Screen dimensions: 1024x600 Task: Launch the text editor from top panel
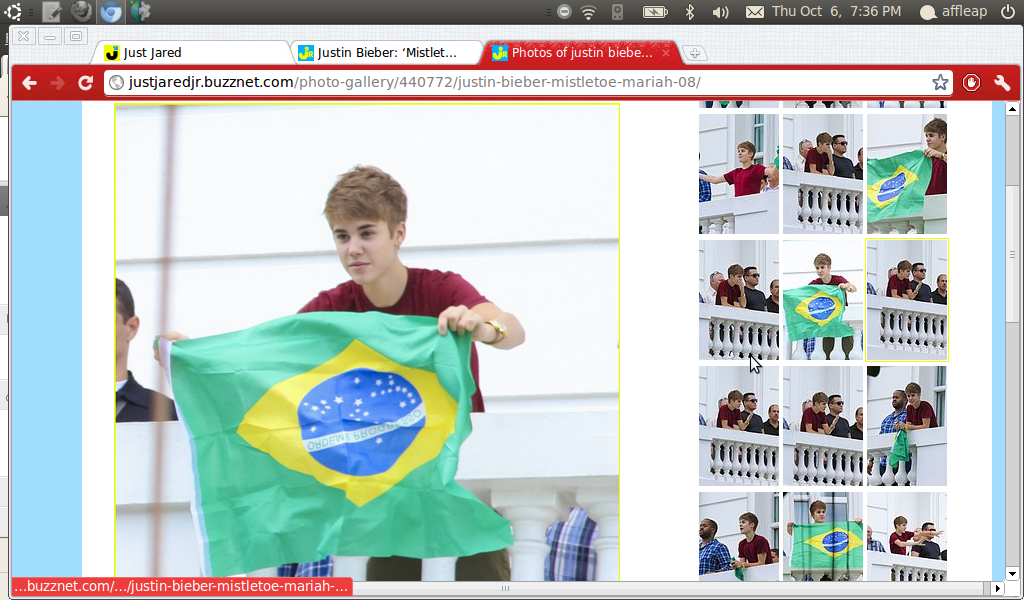[x=51, y=11]
